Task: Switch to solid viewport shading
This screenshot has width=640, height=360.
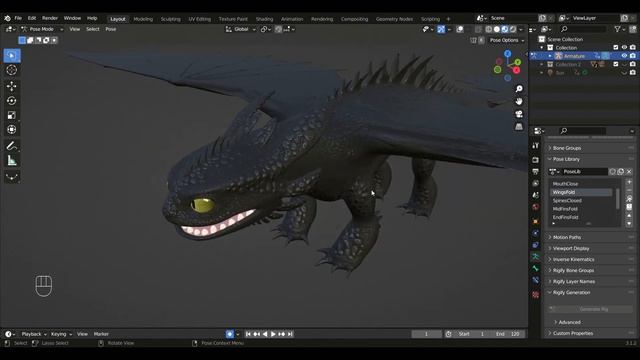Action: (497, 29)
